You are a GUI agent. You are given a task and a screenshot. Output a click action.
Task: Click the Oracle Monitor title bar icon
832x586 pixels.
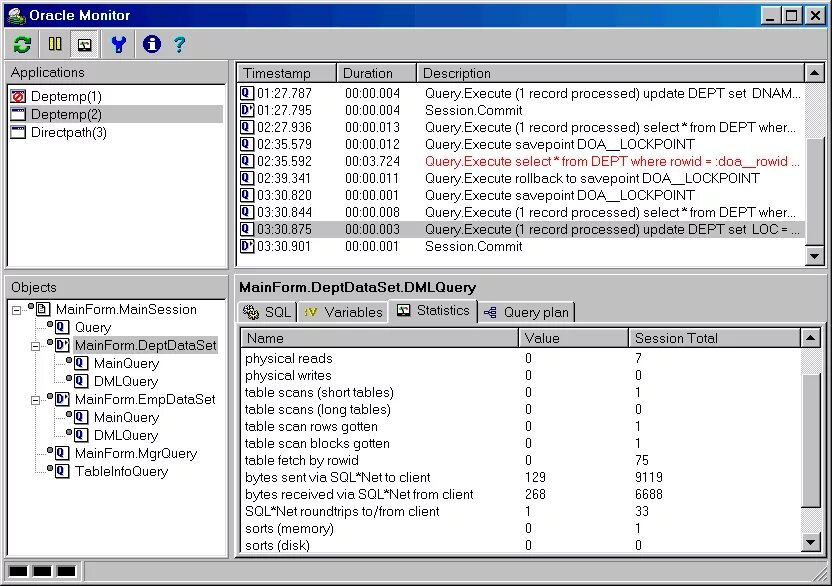point(16,15)
